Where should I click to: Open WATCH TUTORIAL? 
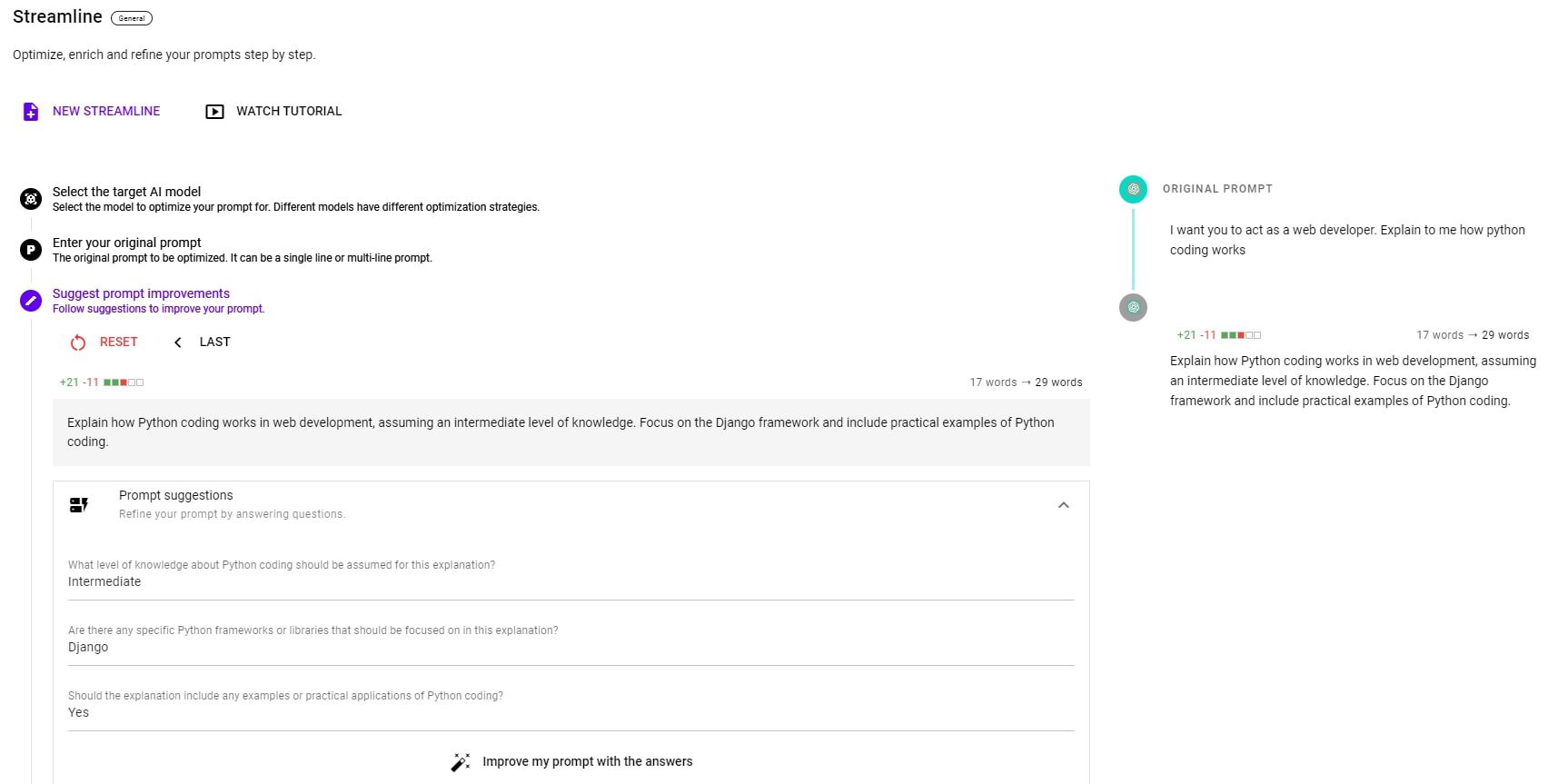[x=288, y=111]
